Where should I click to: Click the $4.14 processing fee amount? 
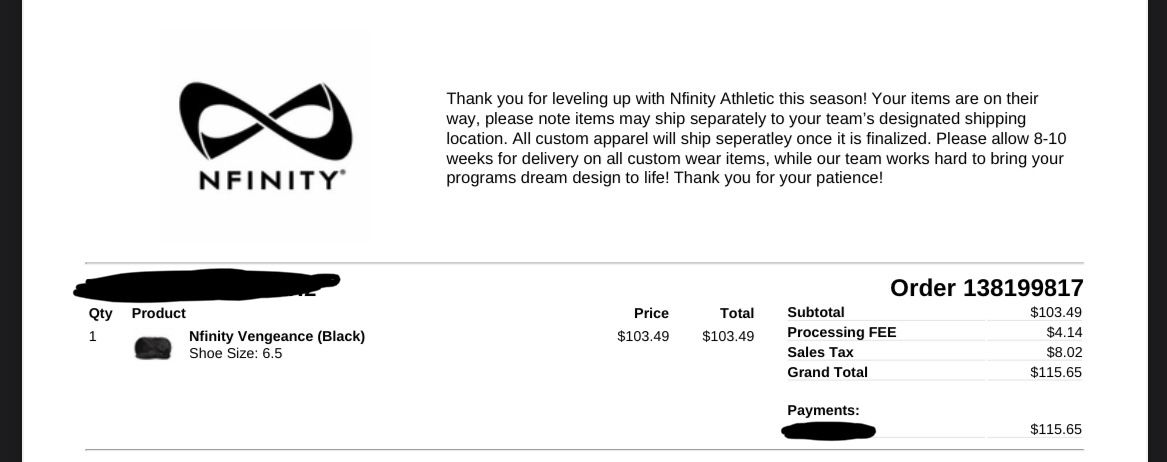(x=1064, y=333)
